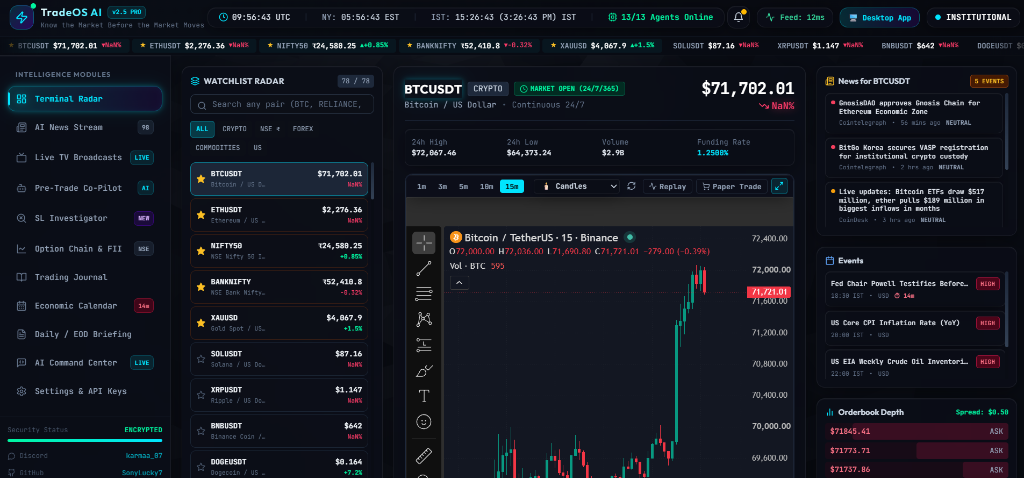Unstar BTCUSDT in the watchlist
Screen dimensions: 1024x478
point(201,179)
